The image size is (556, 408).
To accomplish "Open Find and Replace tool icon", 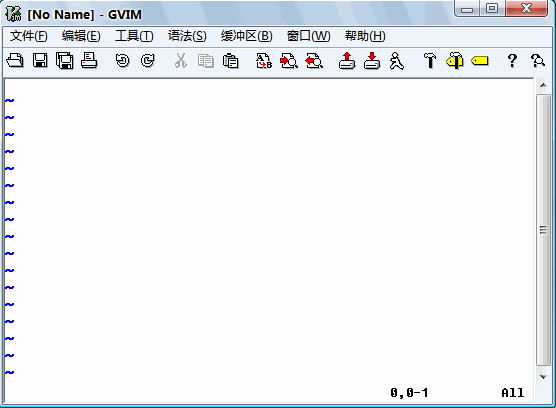I will (264, 61).
